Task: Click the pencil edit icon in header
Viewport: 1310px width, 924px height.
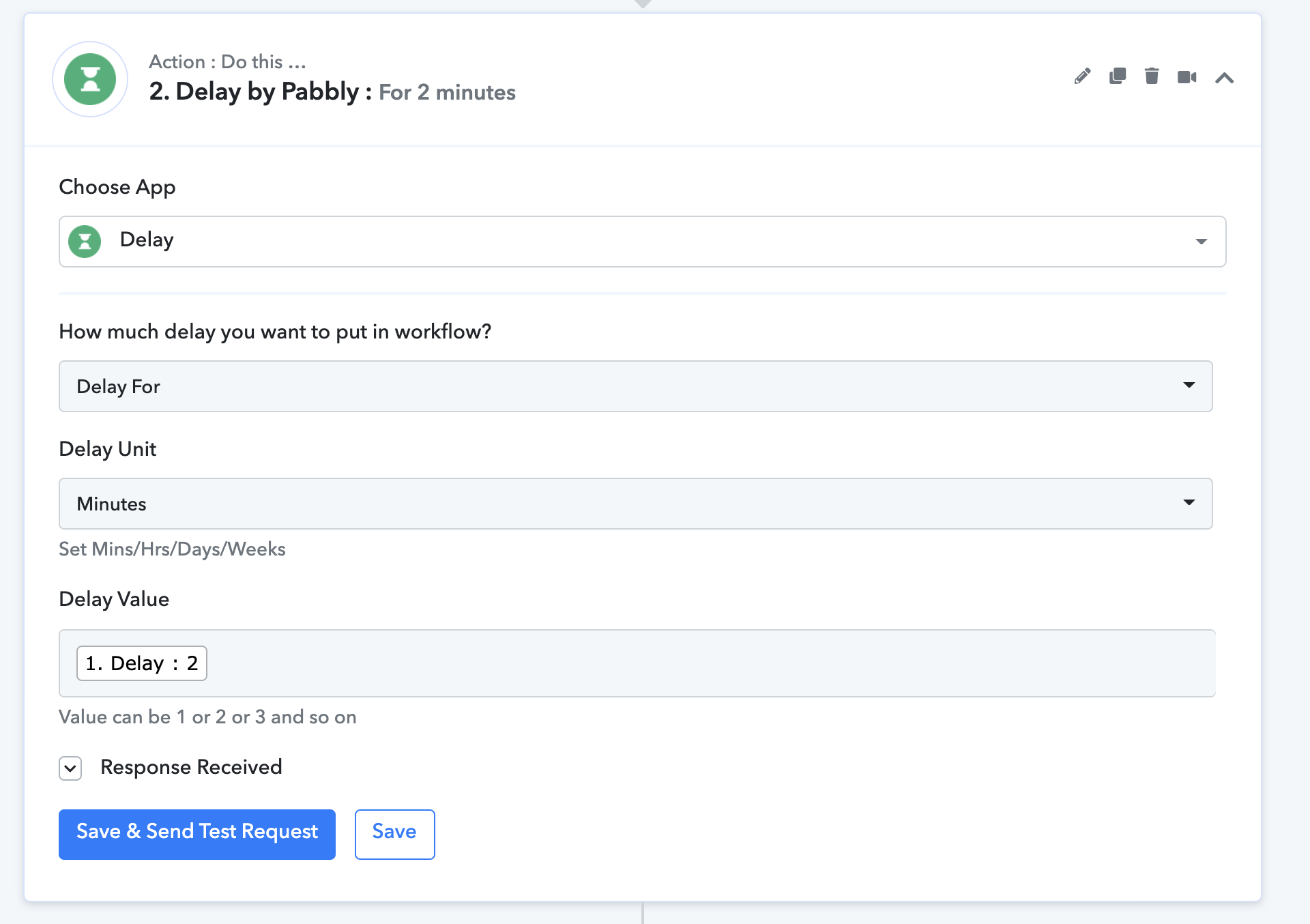Action: click(x=1082, y=76)
